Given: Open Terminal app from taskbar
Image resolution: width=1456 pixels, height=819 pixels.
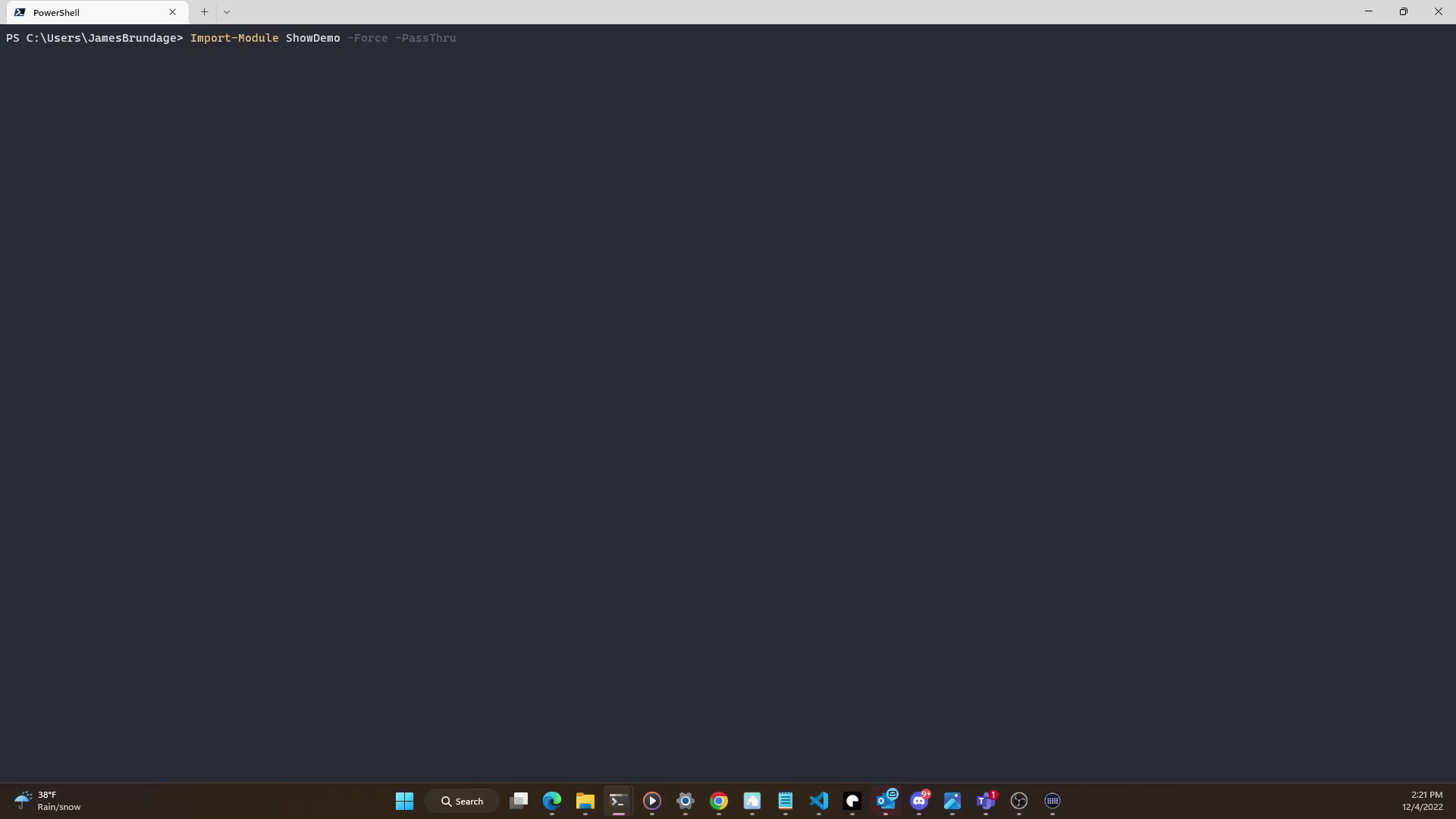Looking at the screenshot, I should coord(617,800).
